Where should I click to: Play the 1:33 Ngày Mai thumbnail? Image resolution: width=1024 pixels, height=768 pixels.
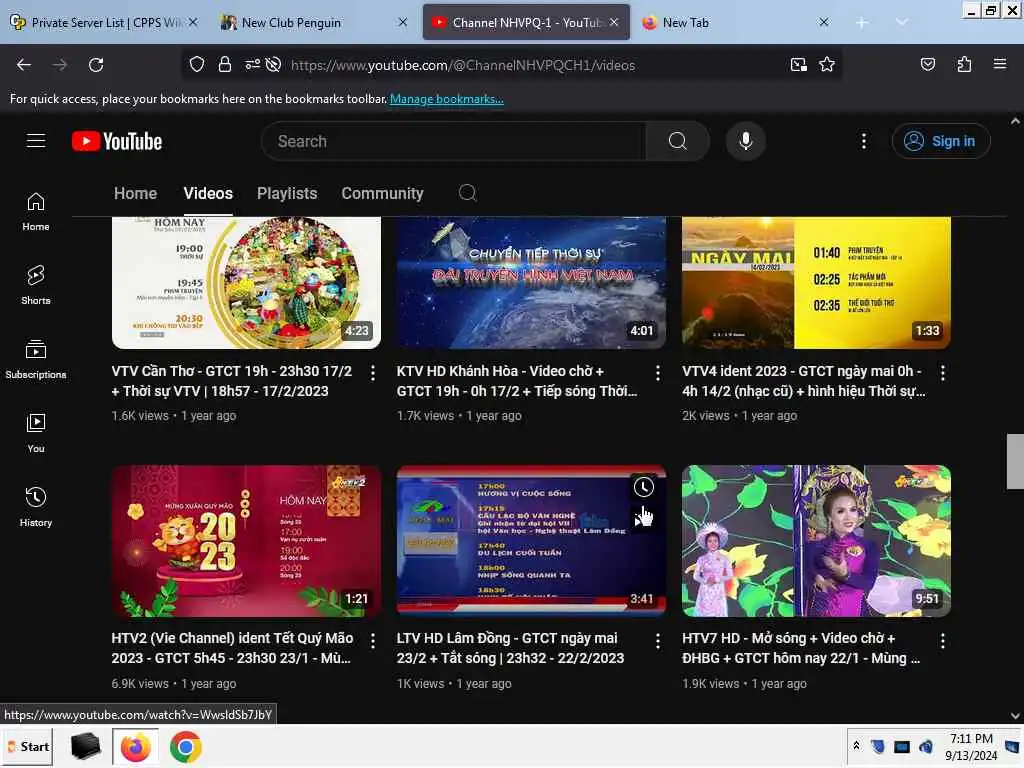[816, 283]
